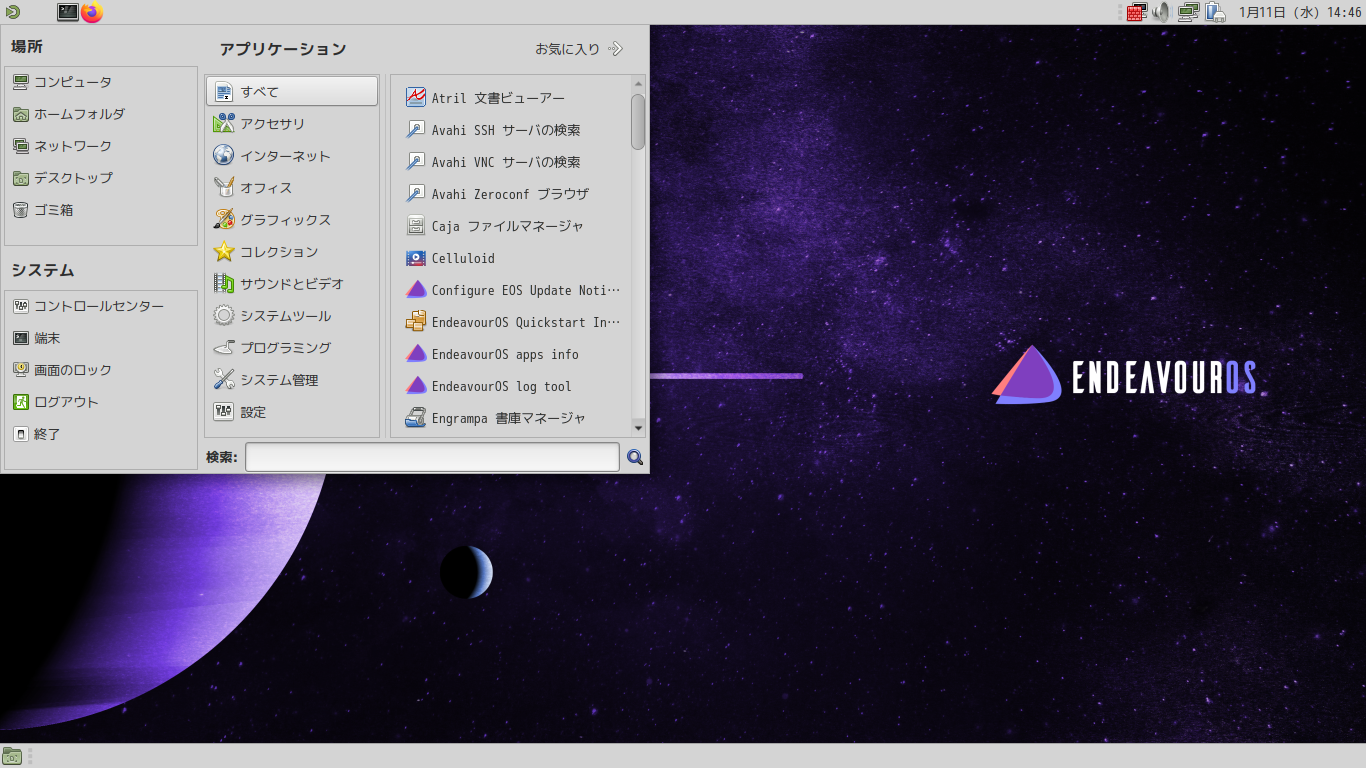This screenshot has height=768, width=1366.
Task: Select the グラフィックス category
Action: 292,220
